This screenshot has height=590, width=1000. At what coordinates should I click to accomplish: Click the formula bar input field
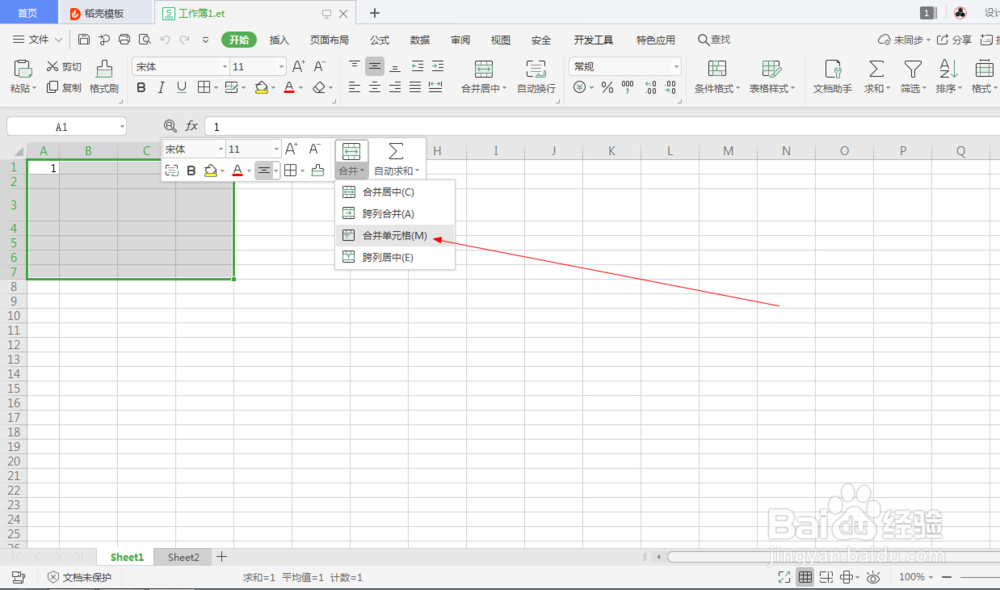tap(602, 126)
